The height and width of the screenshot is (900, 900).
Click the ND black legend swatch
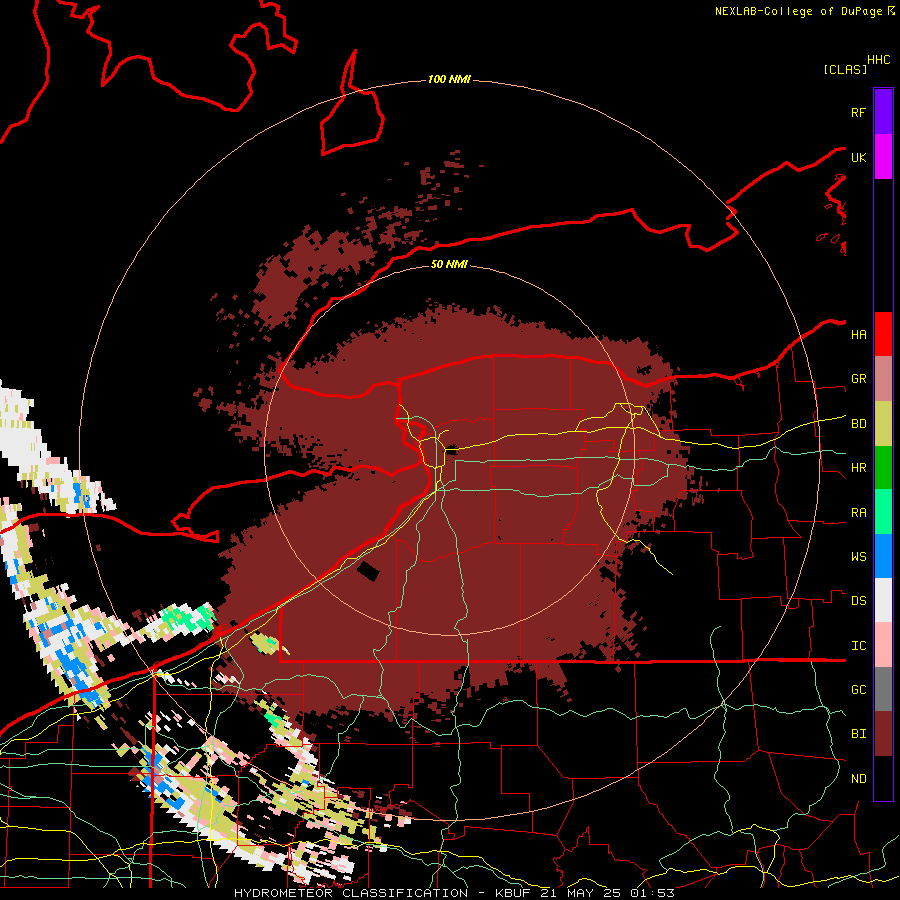coord(883,778)
